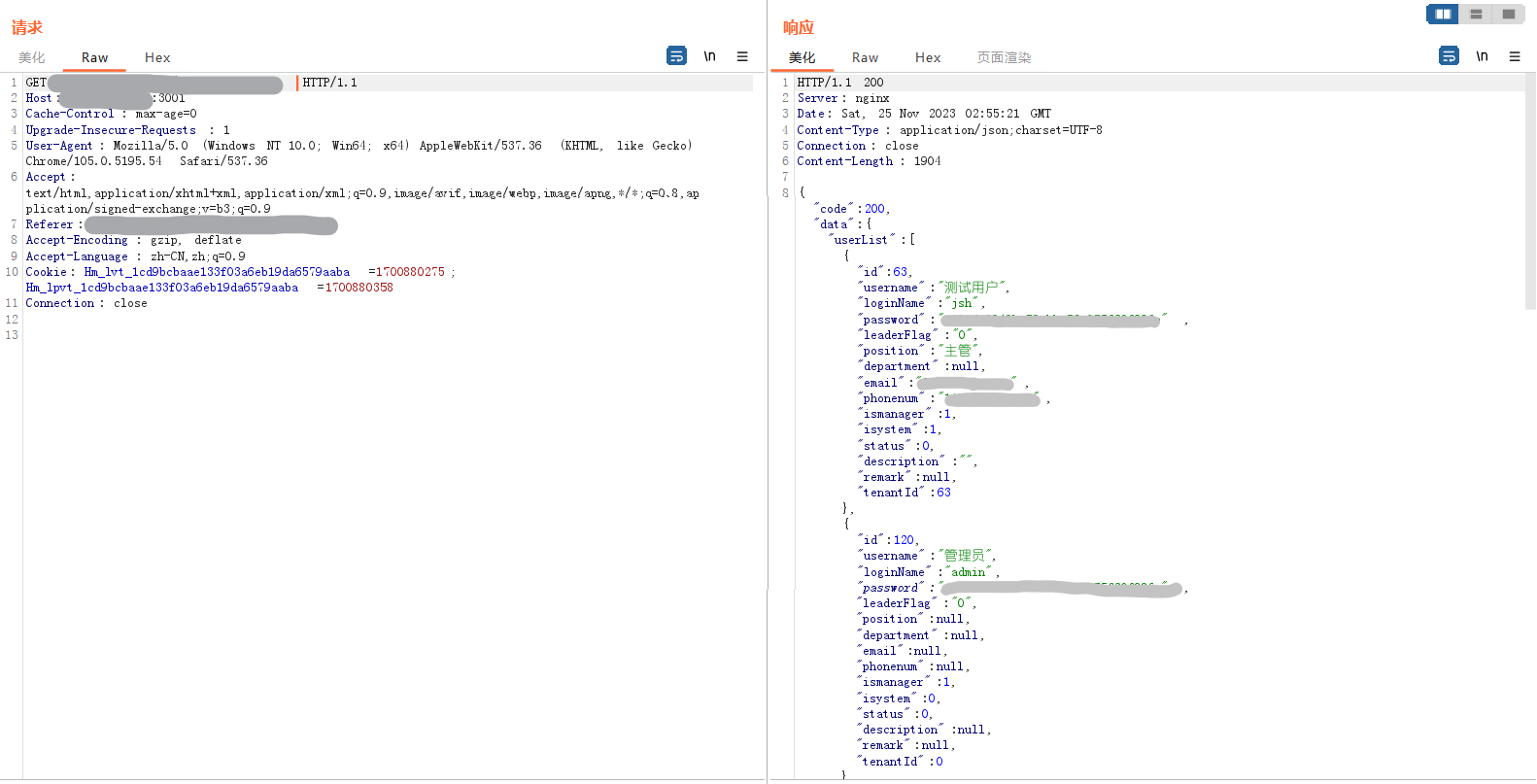Click the Connection: close request header
The image size is (1537, 784).
point(86,303)
